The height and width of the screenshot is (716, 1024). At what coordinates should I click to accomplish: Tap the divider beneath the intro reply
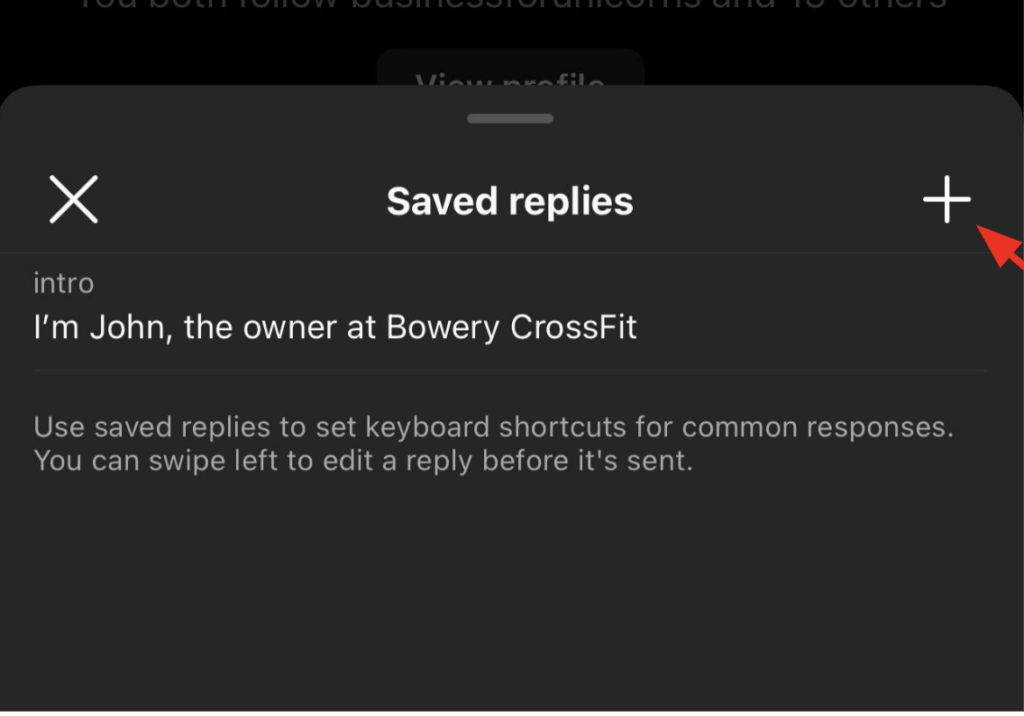pyautogui.click(x=510, y=371)
